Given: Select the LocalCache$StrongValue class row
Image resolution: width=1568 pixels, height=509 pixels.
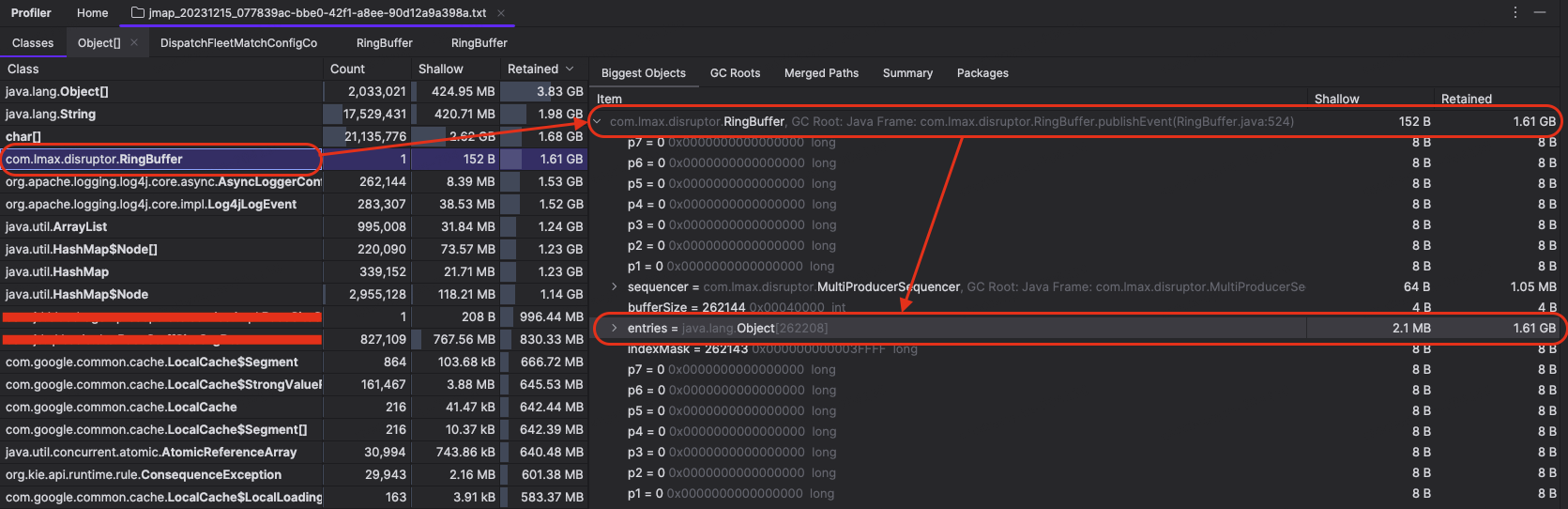Looking at the screenshot, I should [294, 384].
